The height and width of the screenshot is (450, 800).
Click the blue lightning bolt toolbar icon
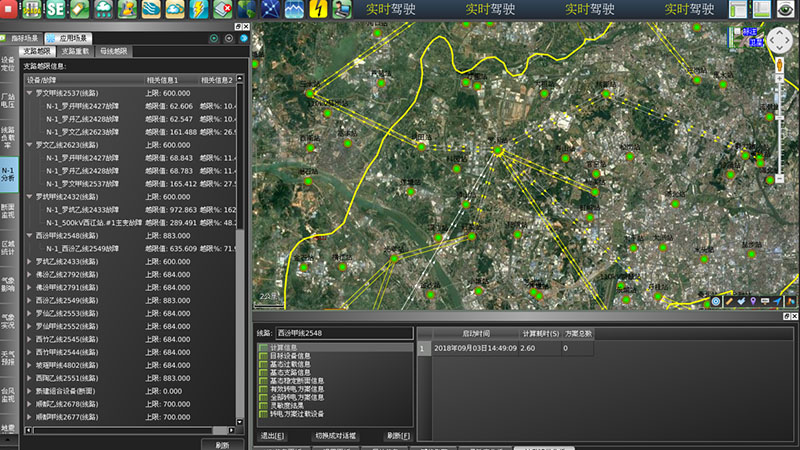pyautogui.click(x=199, y=10)
